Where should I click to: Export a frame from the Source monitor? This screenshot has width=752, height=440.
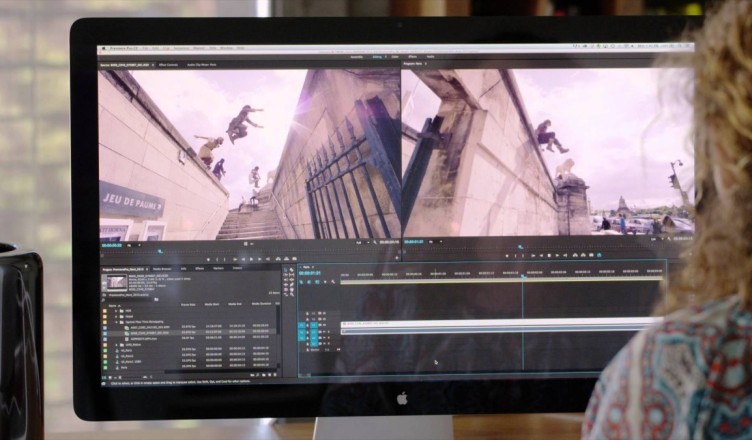[x=294, y=259]
